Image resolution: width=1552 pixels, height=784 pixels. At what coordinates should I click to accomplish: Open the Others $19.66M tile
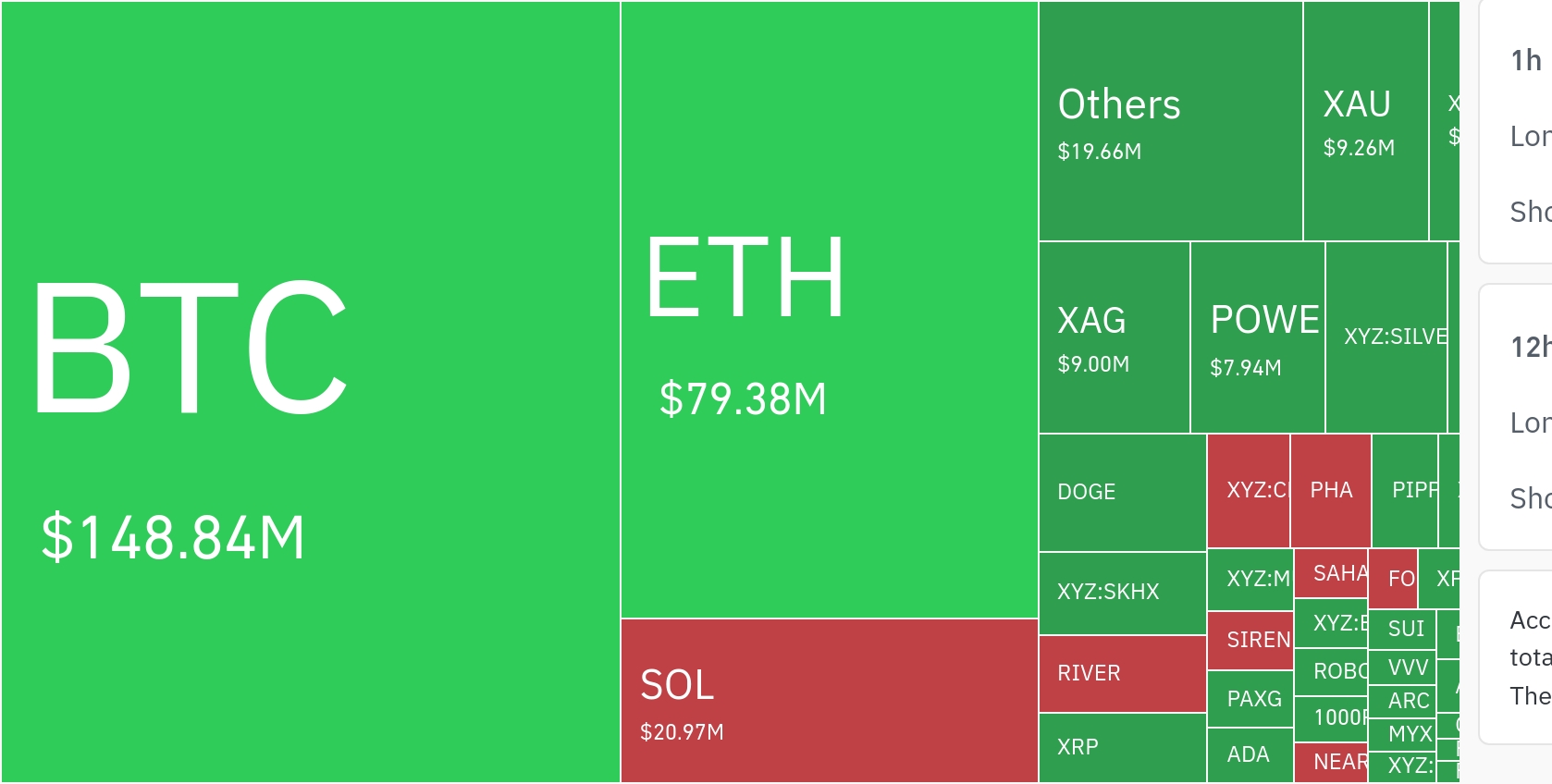tap(1170, 121)
